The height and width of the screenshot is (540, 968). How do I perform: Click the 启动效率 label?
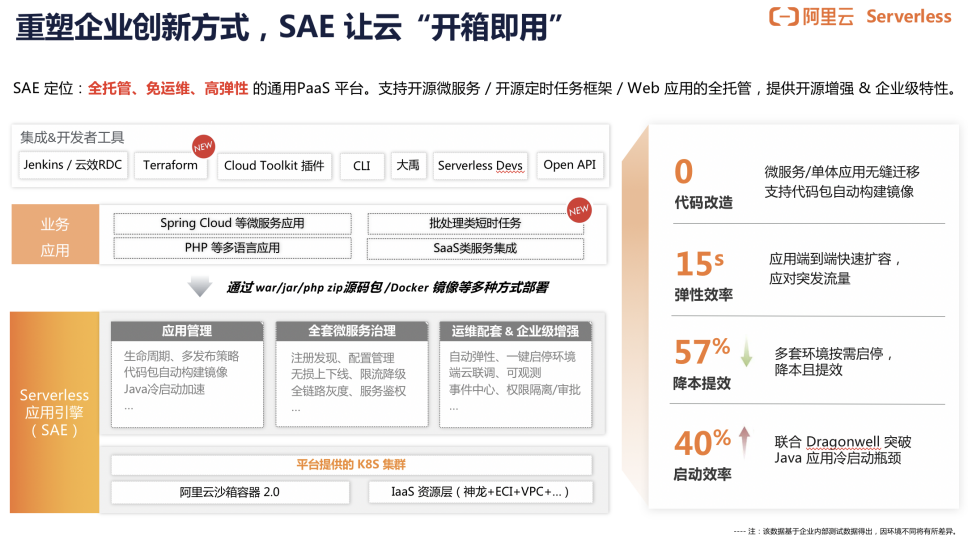(703, 474)
